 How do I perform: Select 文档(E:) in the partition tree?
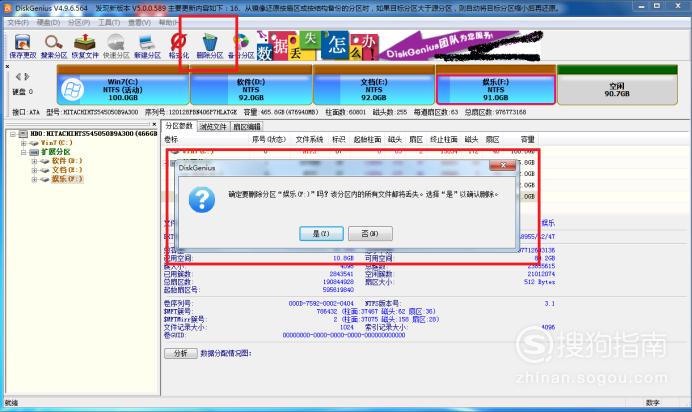pos(67,170)
